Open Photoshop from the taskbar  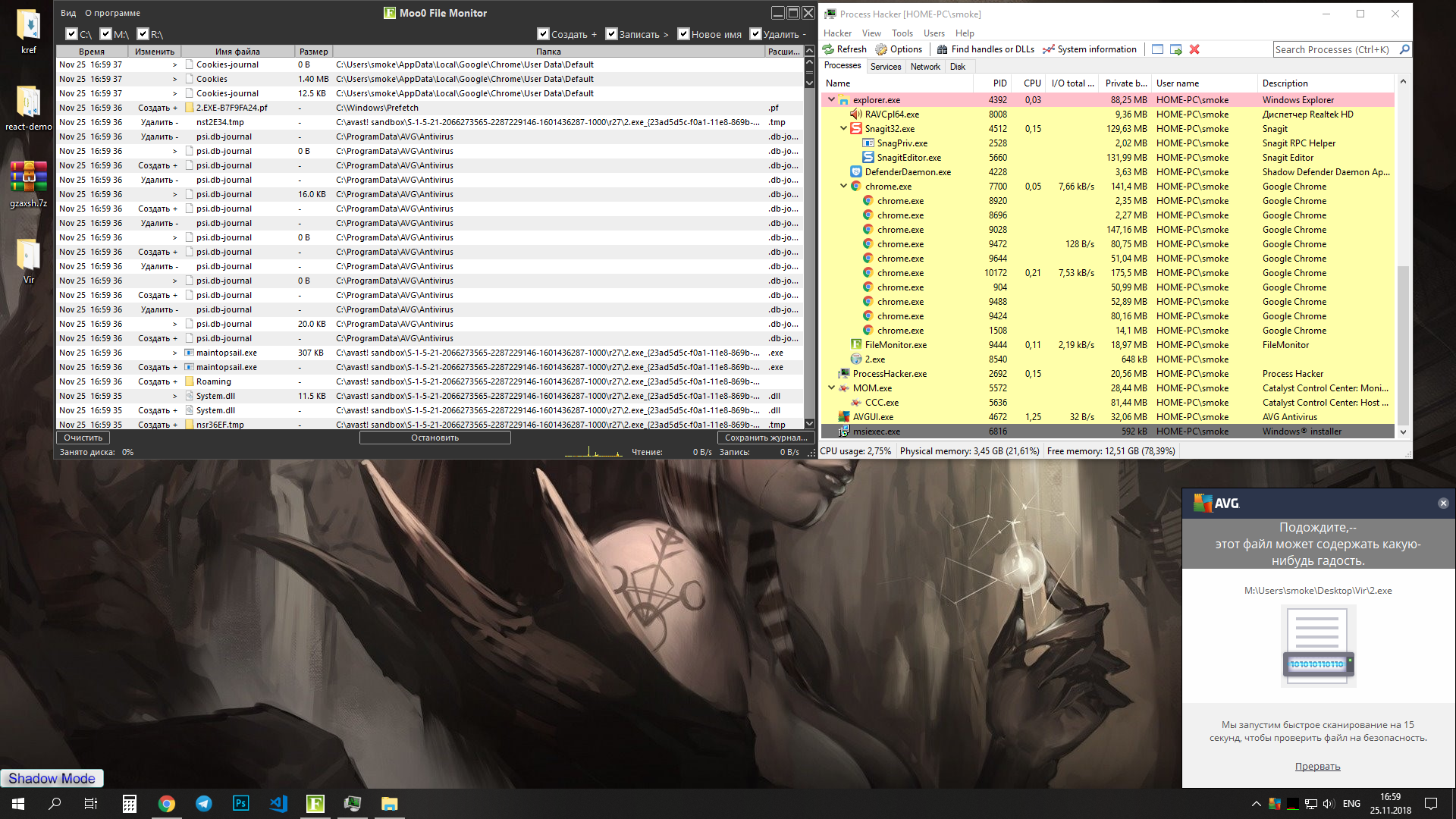(x=240, y=803)
